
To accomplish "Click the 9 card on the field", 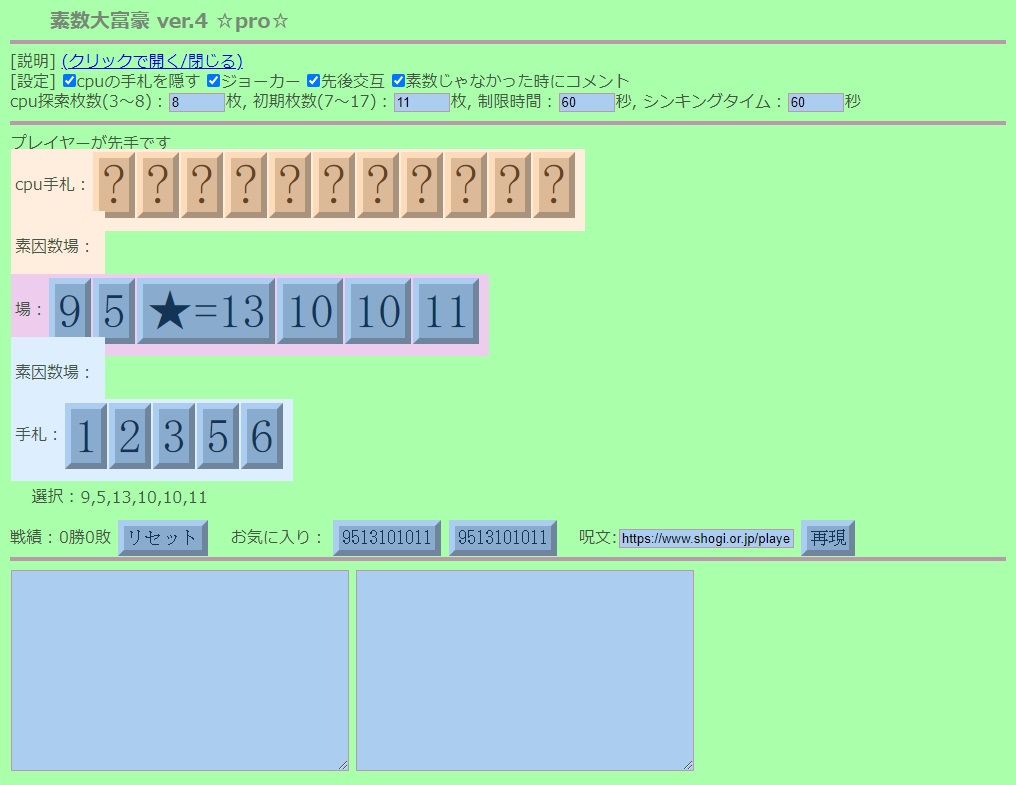I will pyautogui.click(x=70, y=310).
